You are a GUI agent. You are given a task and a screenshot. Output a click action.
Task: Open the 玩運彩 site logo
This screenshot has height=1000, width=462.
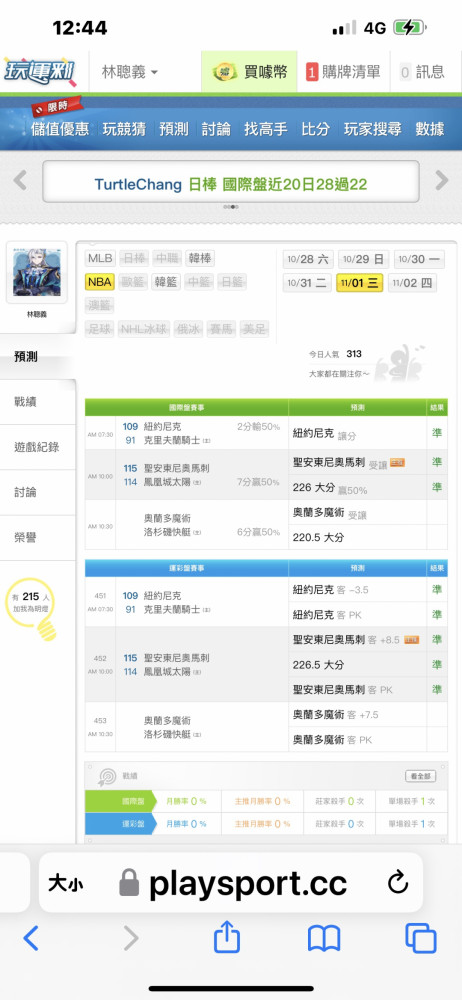click(40, 71)
